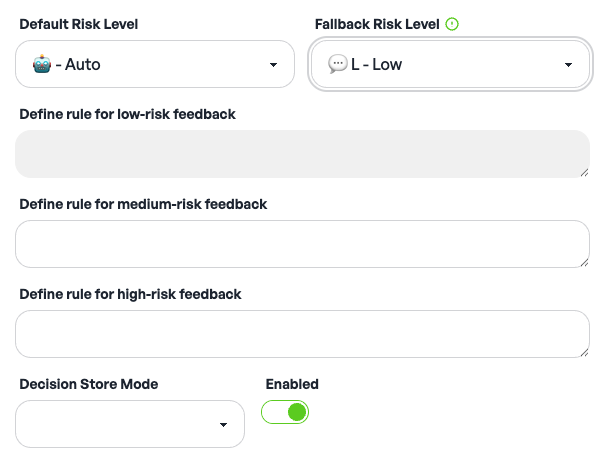The width and height of the screenshot is (602, 463).
Task: Click the 'Enabled' label text
Action: (x=292, y=384)
